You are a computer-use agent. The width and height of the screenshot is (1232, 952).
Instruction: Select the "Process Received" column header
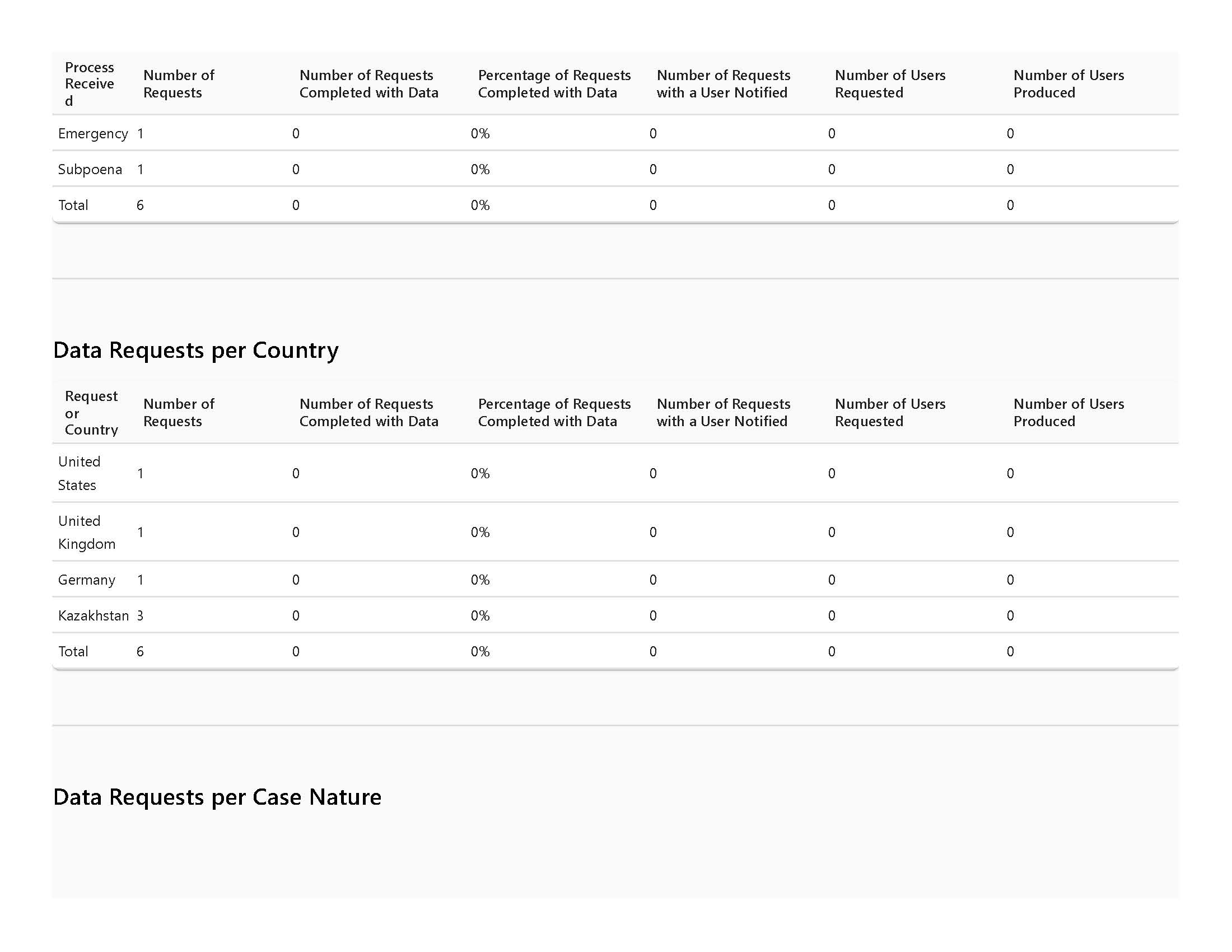coord(90,84)
